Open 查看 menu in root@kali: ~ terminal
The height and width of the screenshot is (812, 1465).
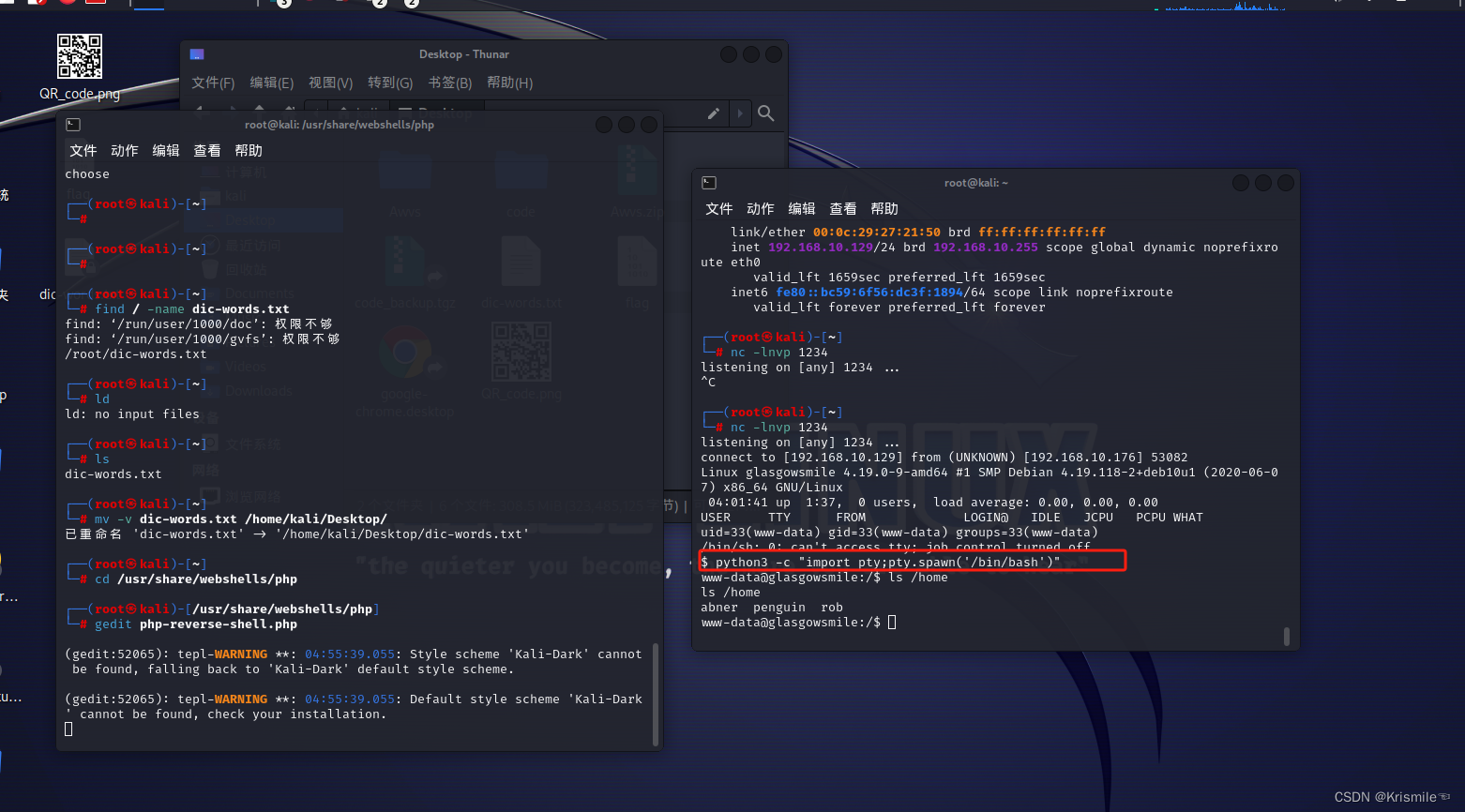click(x=843, y=208)
